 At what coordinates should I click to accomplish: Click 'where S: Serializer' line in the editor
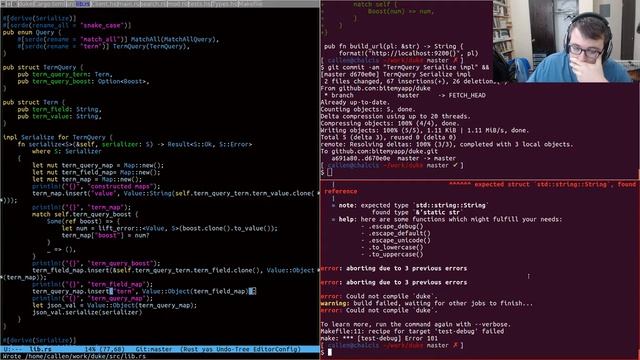[x=67, y=151]
